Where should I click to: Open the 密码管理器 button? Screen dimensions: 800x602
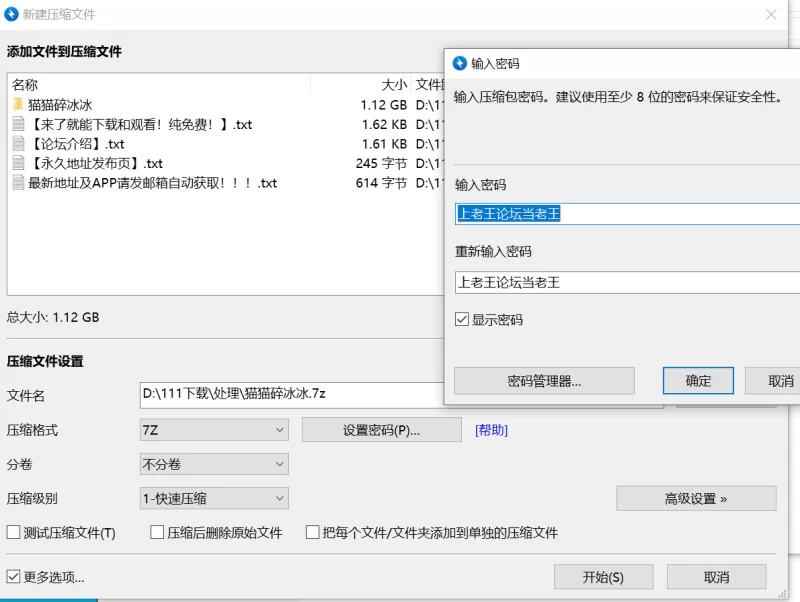(x=544, y=381)
